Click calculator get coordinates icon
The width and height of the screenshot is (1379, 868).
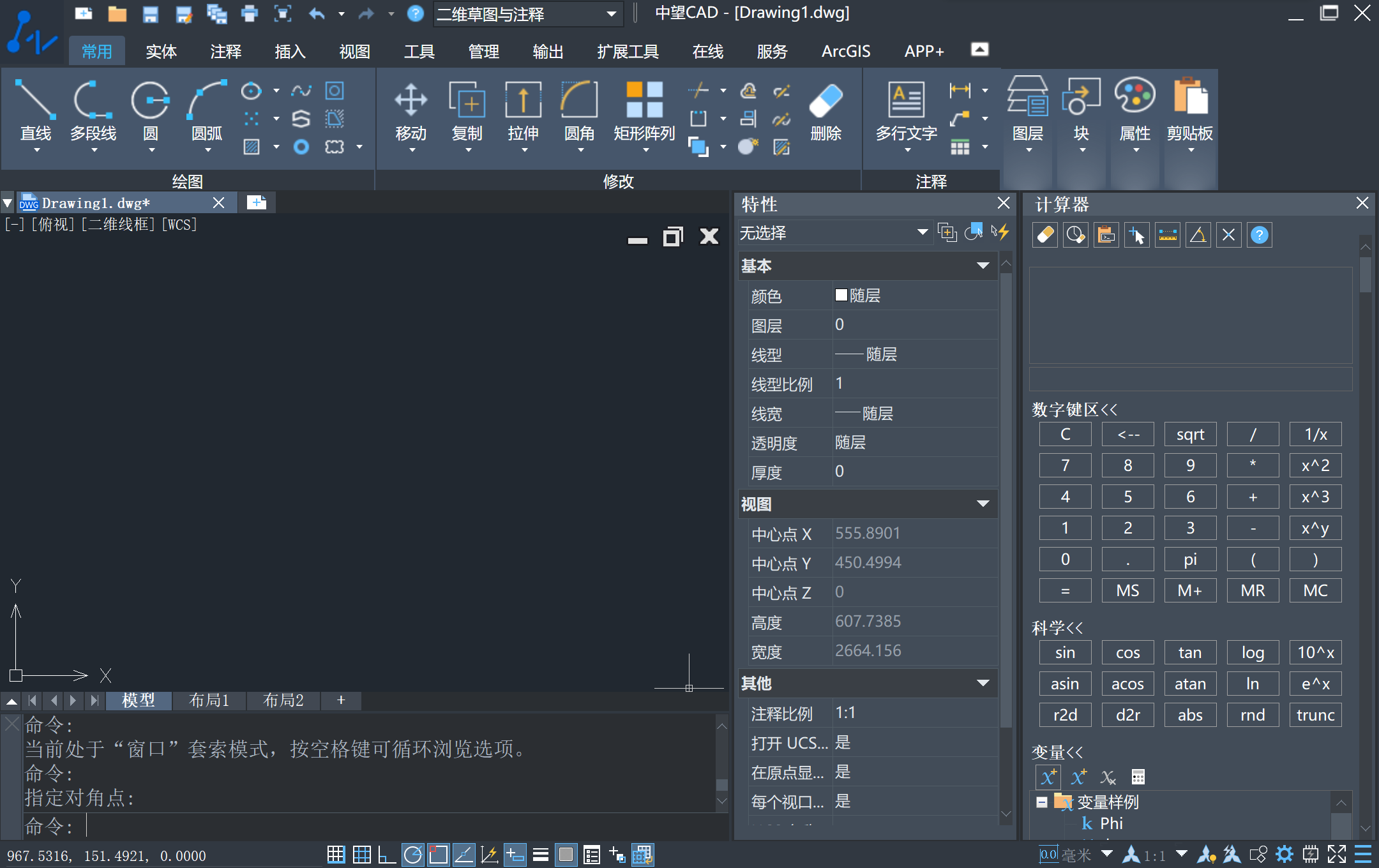[1137, 235]
